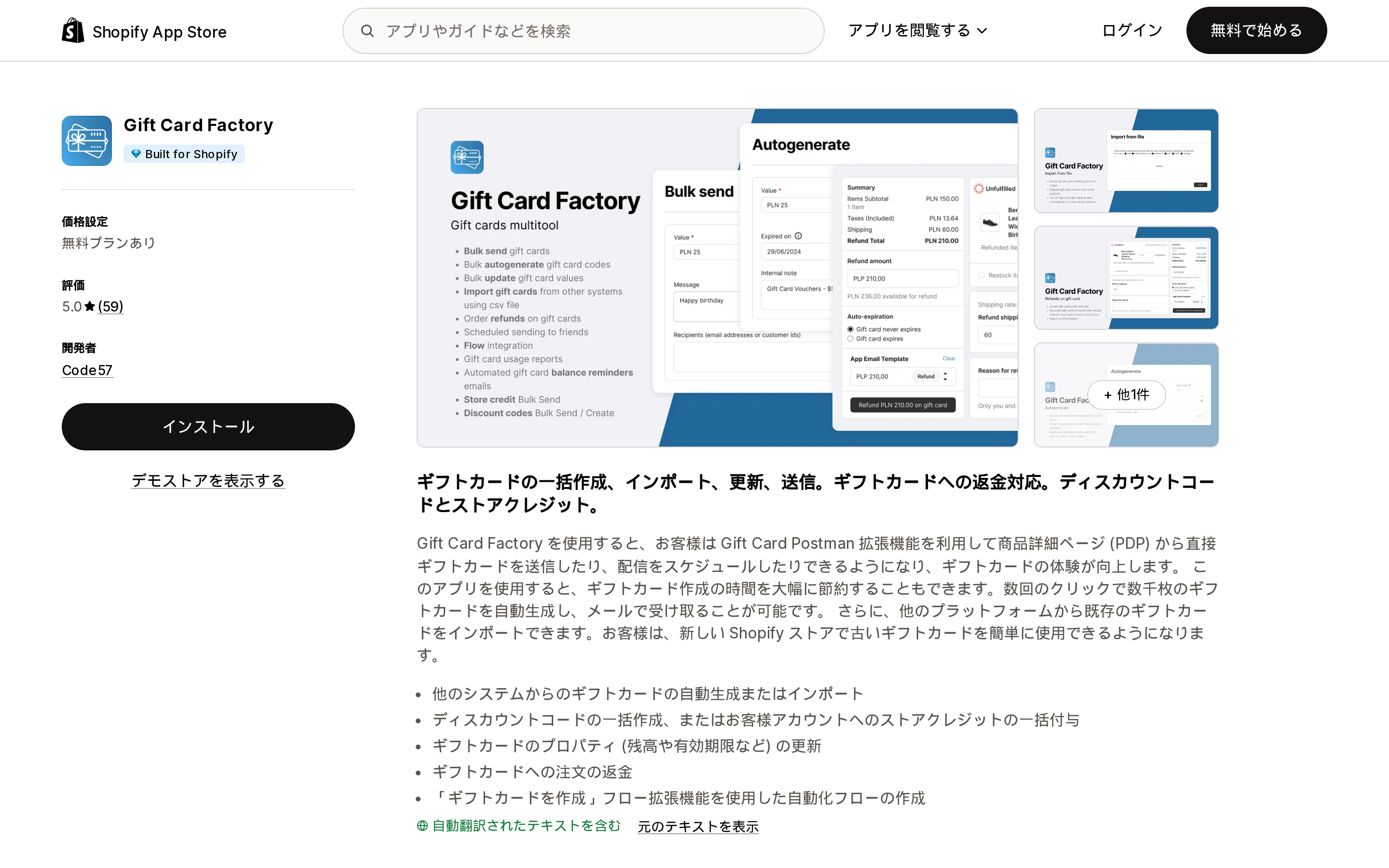Click 元のテキストを表示 link
The width and height of the screenshot is (1389, 868).
pos(698,827)
